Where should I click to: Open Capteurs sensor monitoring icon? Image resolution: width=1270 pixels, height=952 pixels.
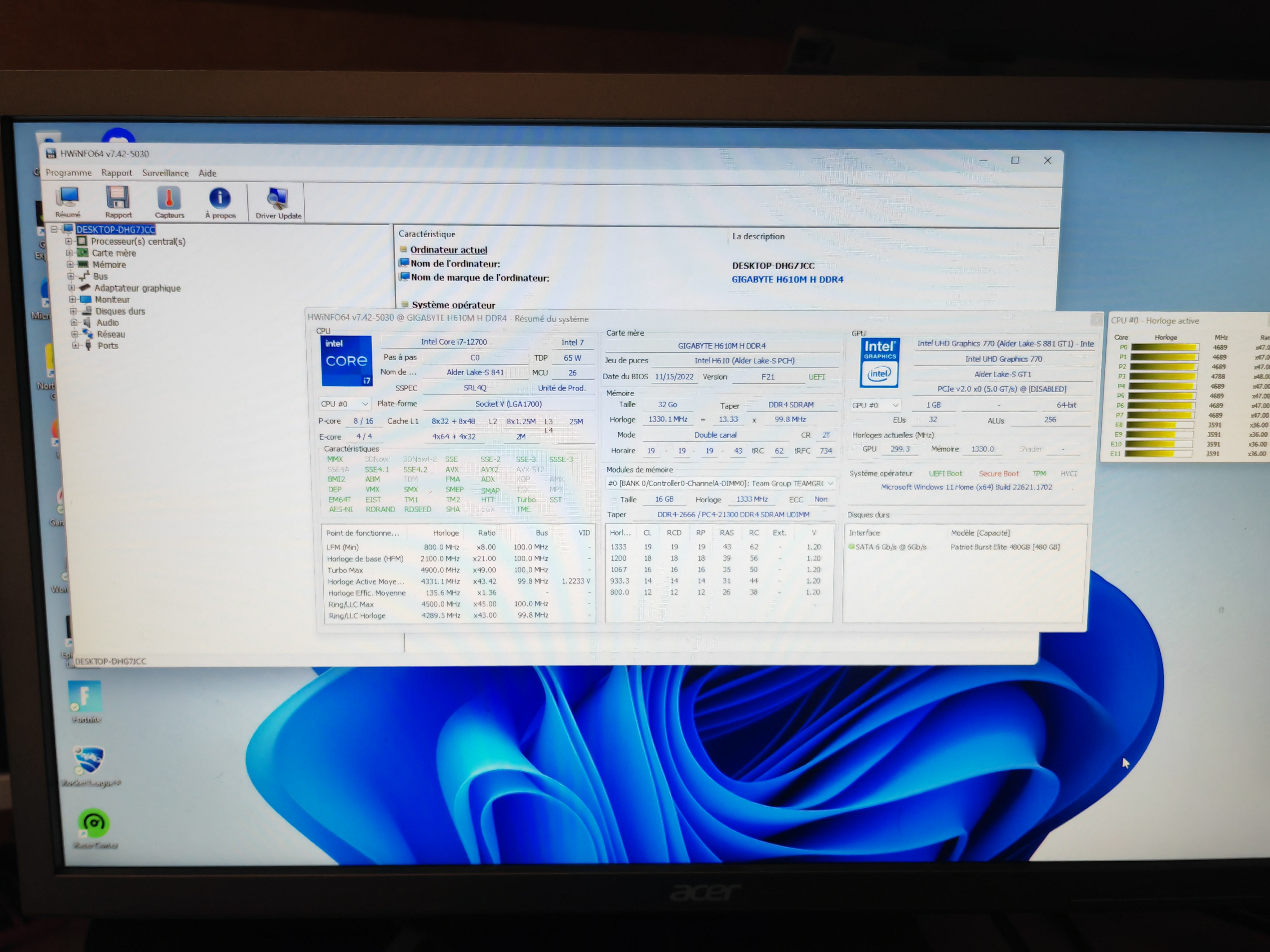click(x=169, y=203)
